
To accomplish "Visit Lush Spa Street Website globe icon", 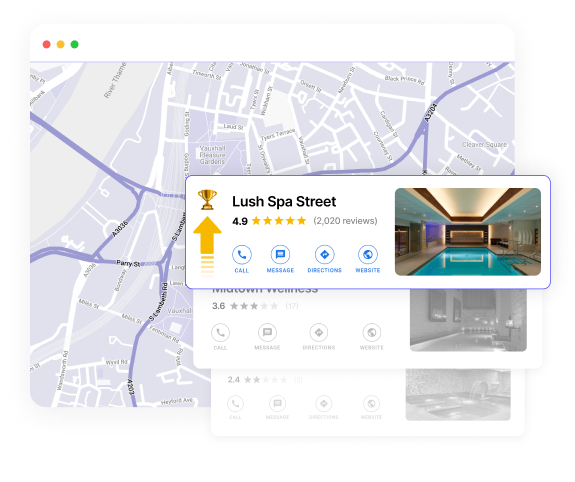I will click(x=368, y=254).
